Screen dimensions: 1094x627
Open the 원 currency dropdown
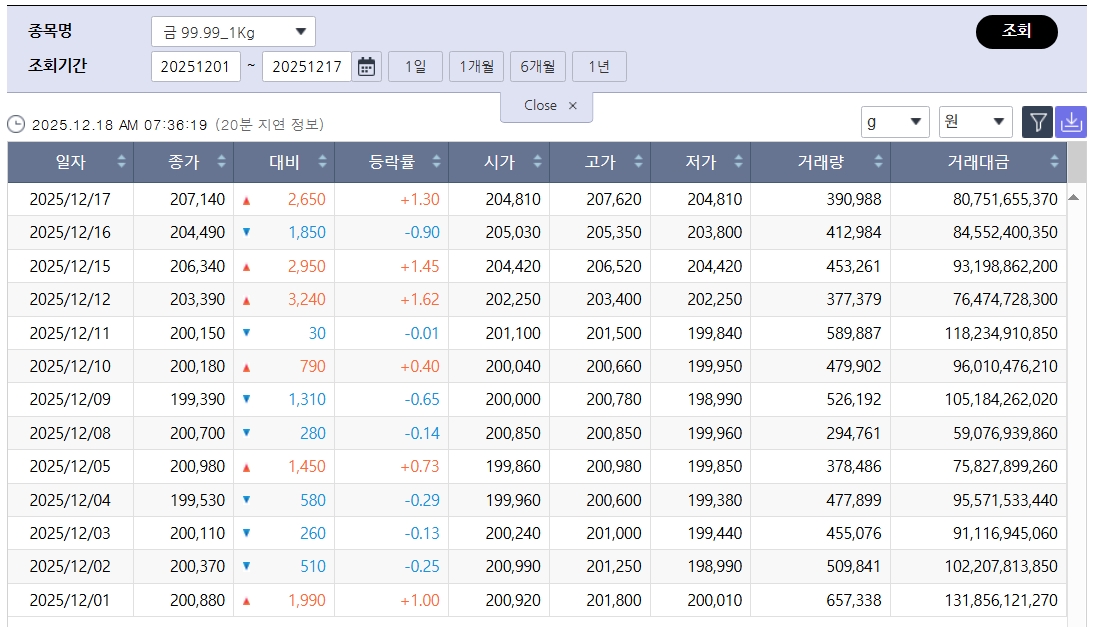[977, 122]
